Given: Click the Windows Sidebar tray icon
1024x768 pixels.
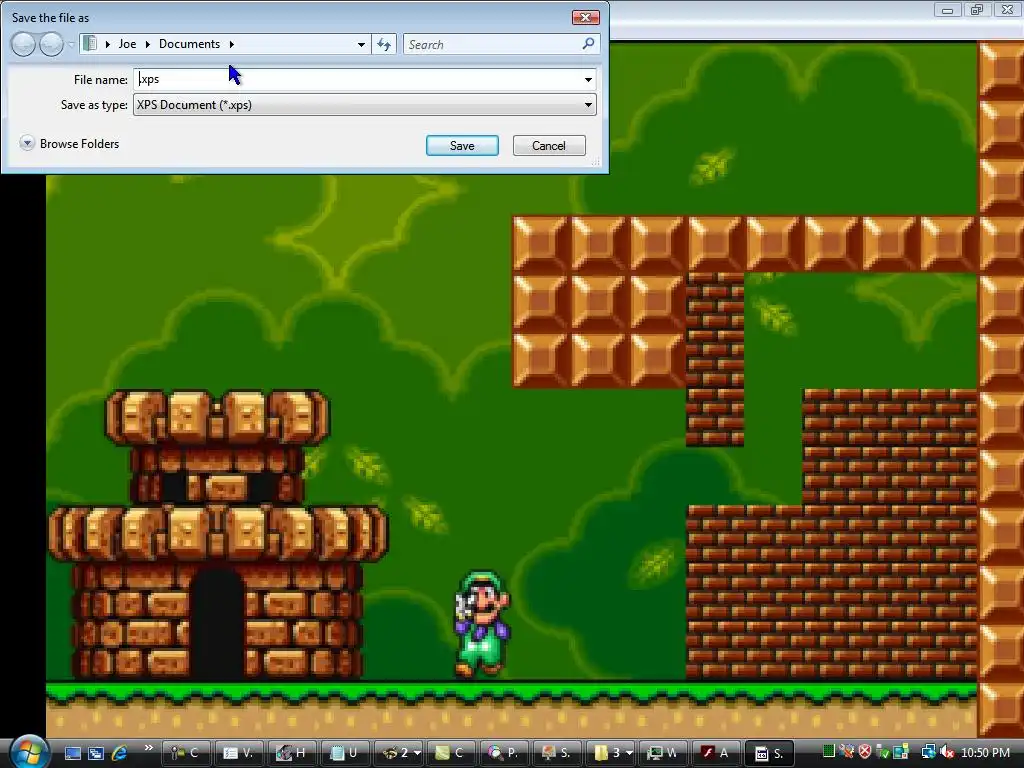Looking at the screenshot, I should coord(901,752).
